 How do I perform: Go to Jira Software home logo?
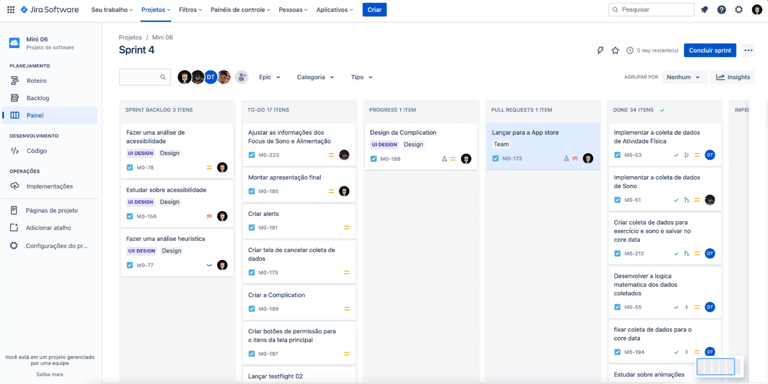49,10
